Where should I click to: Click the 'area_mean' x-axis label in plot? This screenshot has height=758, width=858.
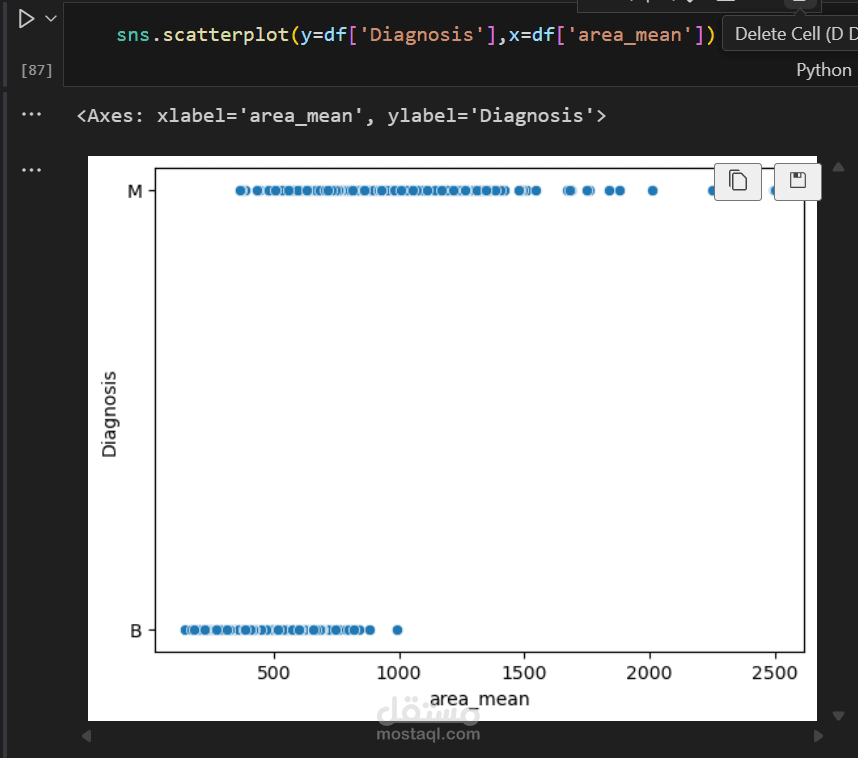pyautogui.click(x=479, y=699)
